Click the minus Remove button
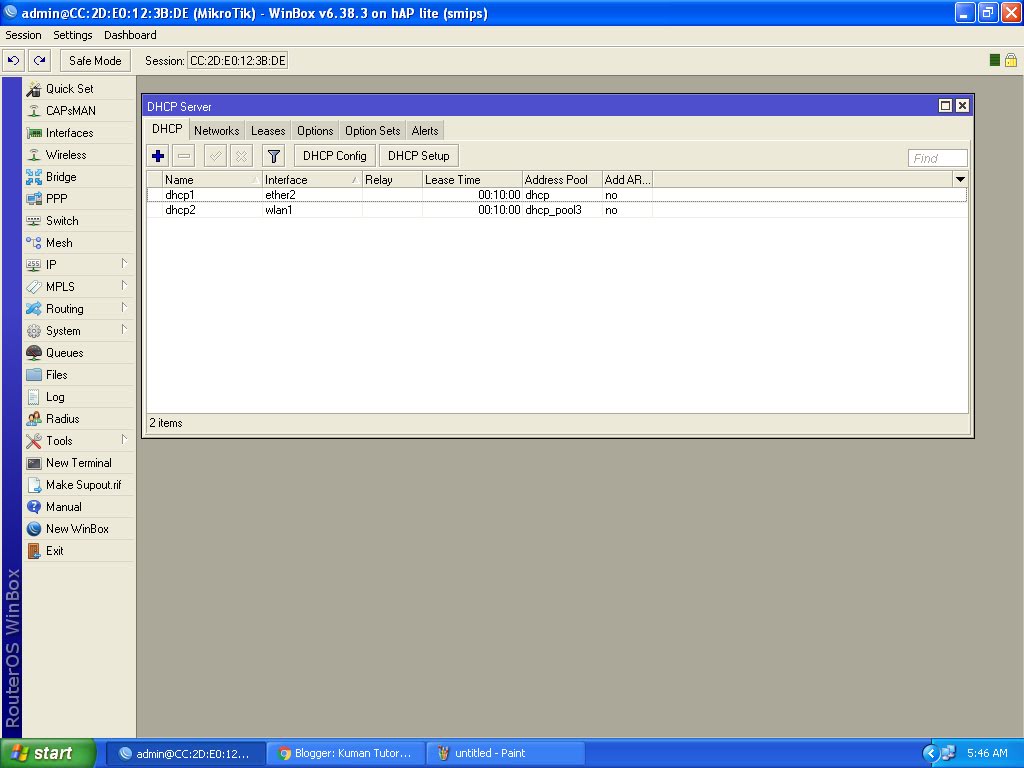Screen dimensions: 1024x768 (184, 156)
